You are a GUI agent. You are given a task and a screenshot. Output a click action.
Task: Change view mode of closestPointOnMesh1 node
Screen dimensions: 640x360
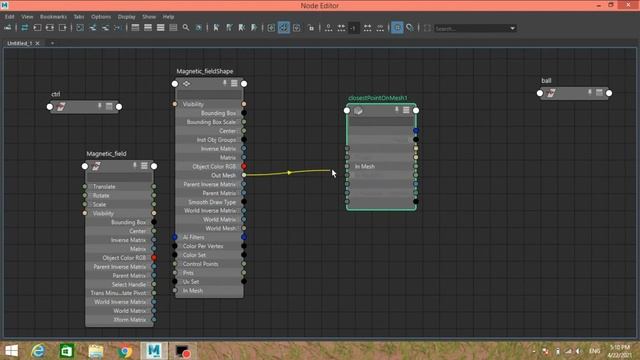(x=406, y=110)
